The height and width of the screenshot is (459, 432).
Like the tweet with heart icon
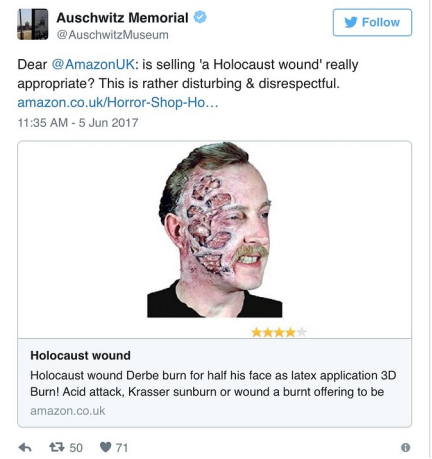[105, 447]
